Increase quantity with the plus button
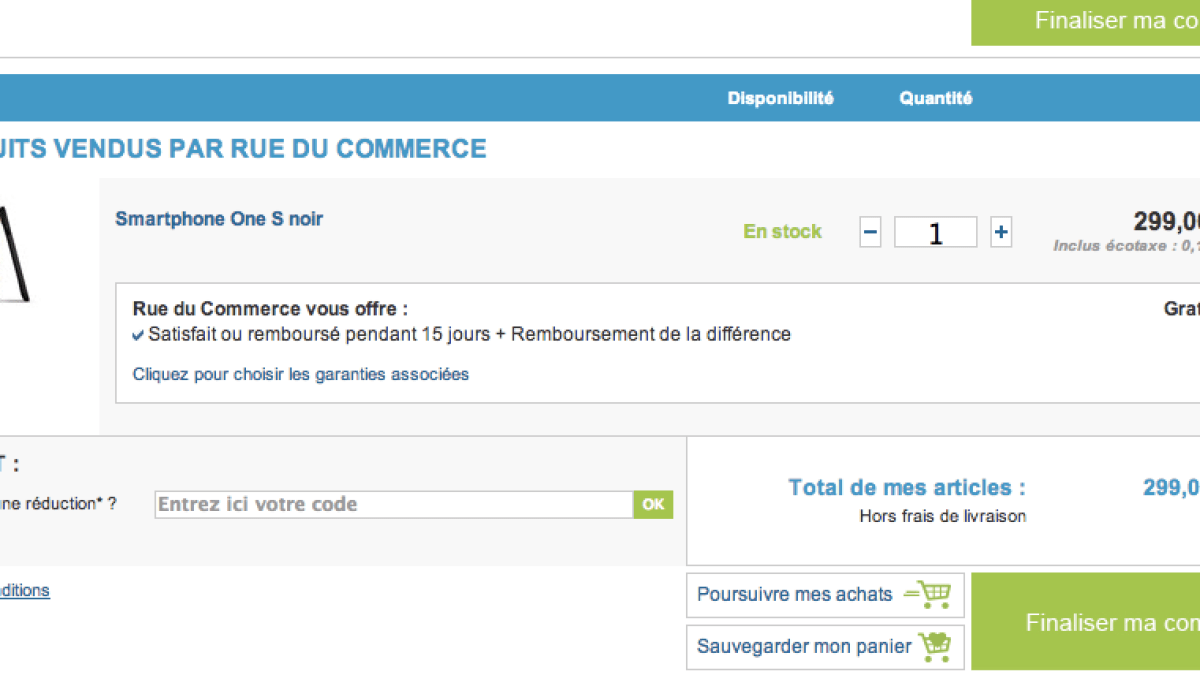Image resolution: width=1200 pixels, height=675 pixels. (1000, 233)
